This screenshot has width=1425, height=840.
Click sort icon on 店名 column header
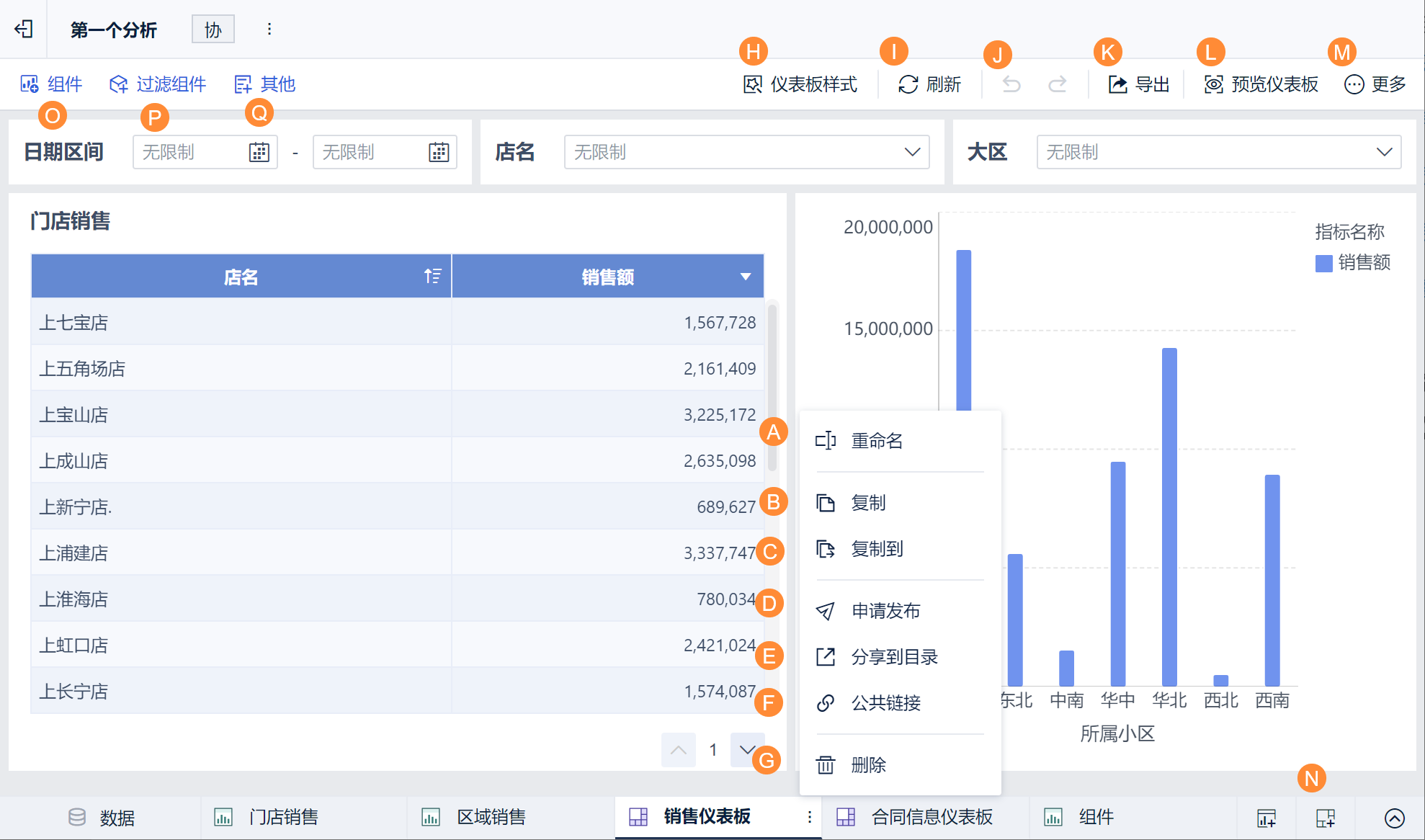tap(432, 276)
